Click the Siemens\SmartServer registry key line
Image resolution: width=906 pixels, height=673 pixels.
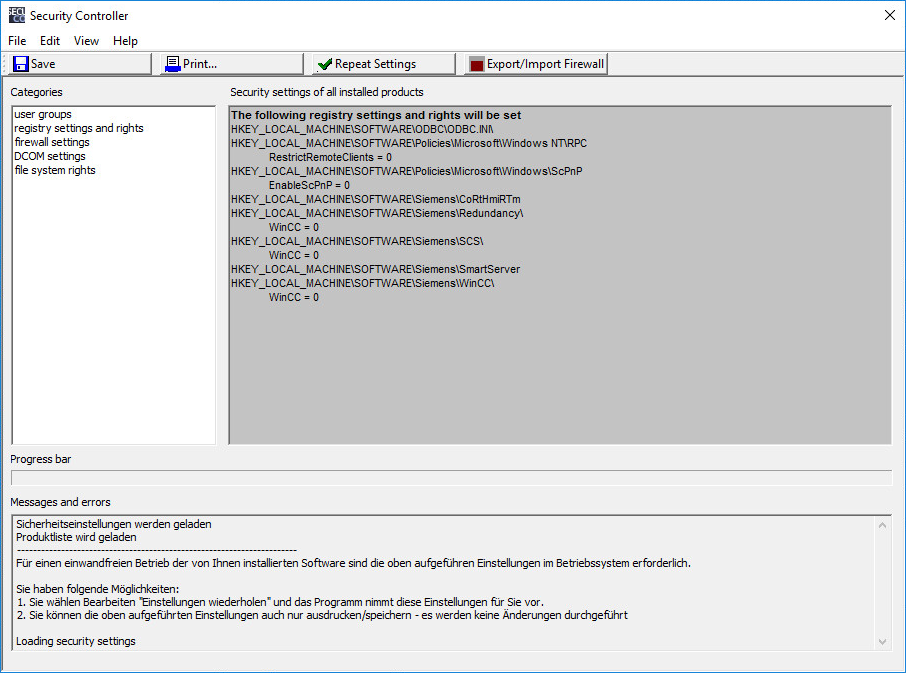(376, 269)
